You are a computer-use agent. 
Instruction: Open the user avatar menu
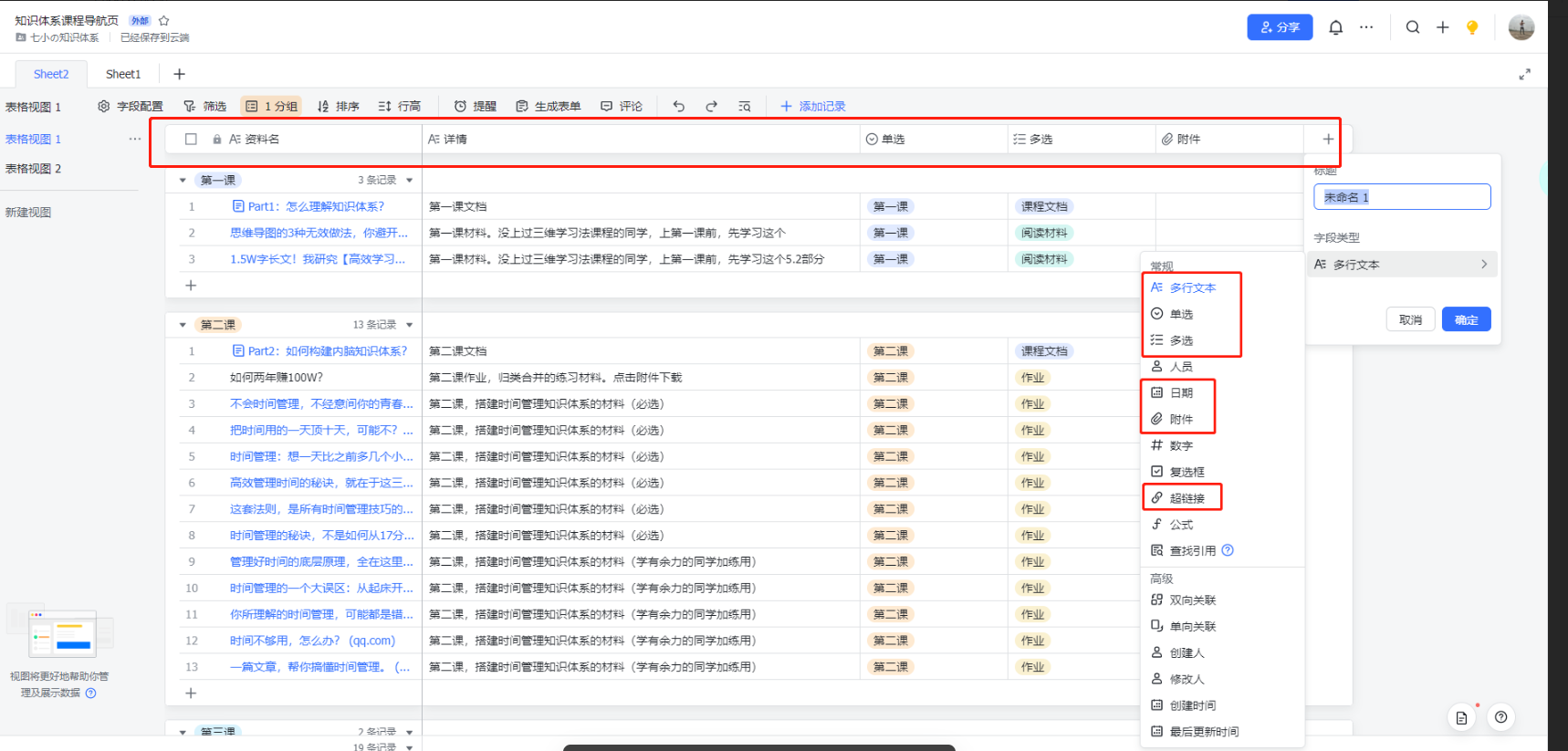point(1521,27)
